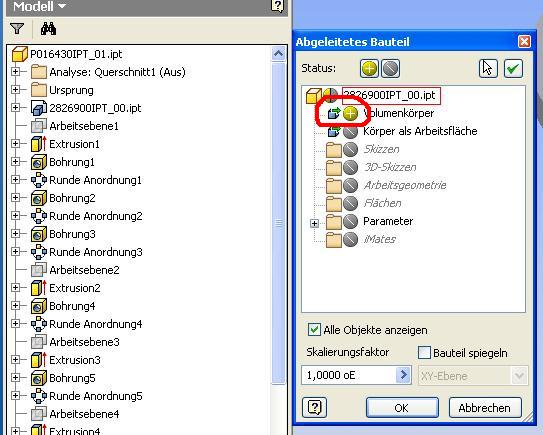Screen dimensions: 543x435
Task: Toggle exclude status icon beside Parameter
Action: (350, 221)
